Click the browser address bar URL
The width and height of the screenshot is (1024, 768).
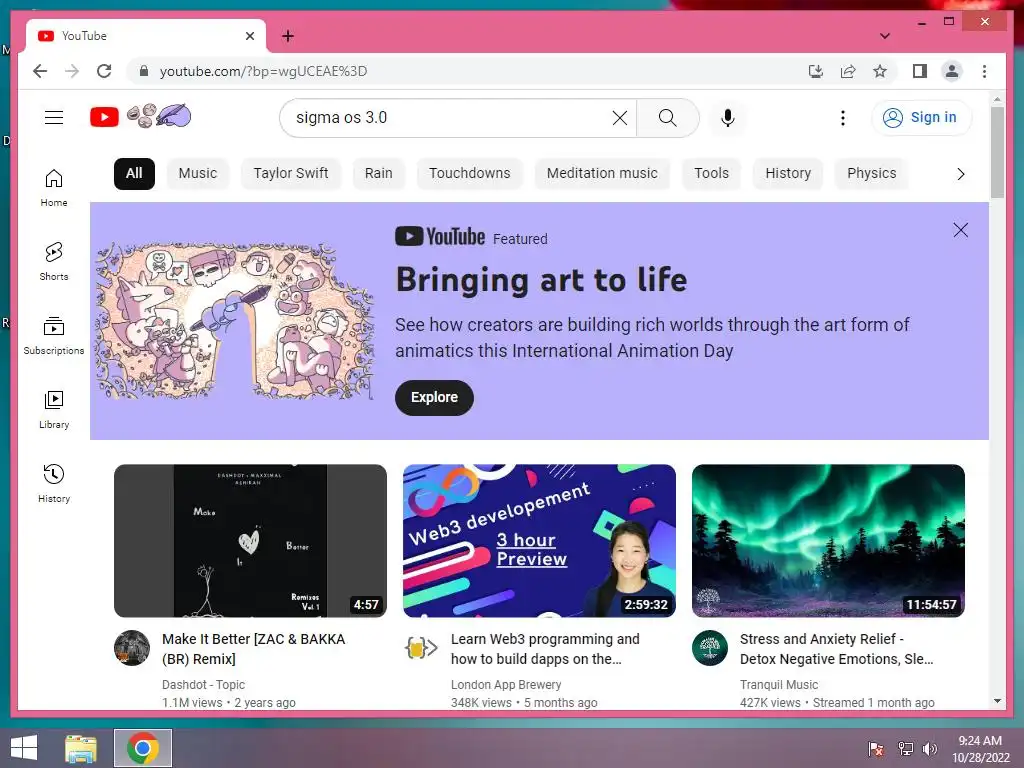263,71
